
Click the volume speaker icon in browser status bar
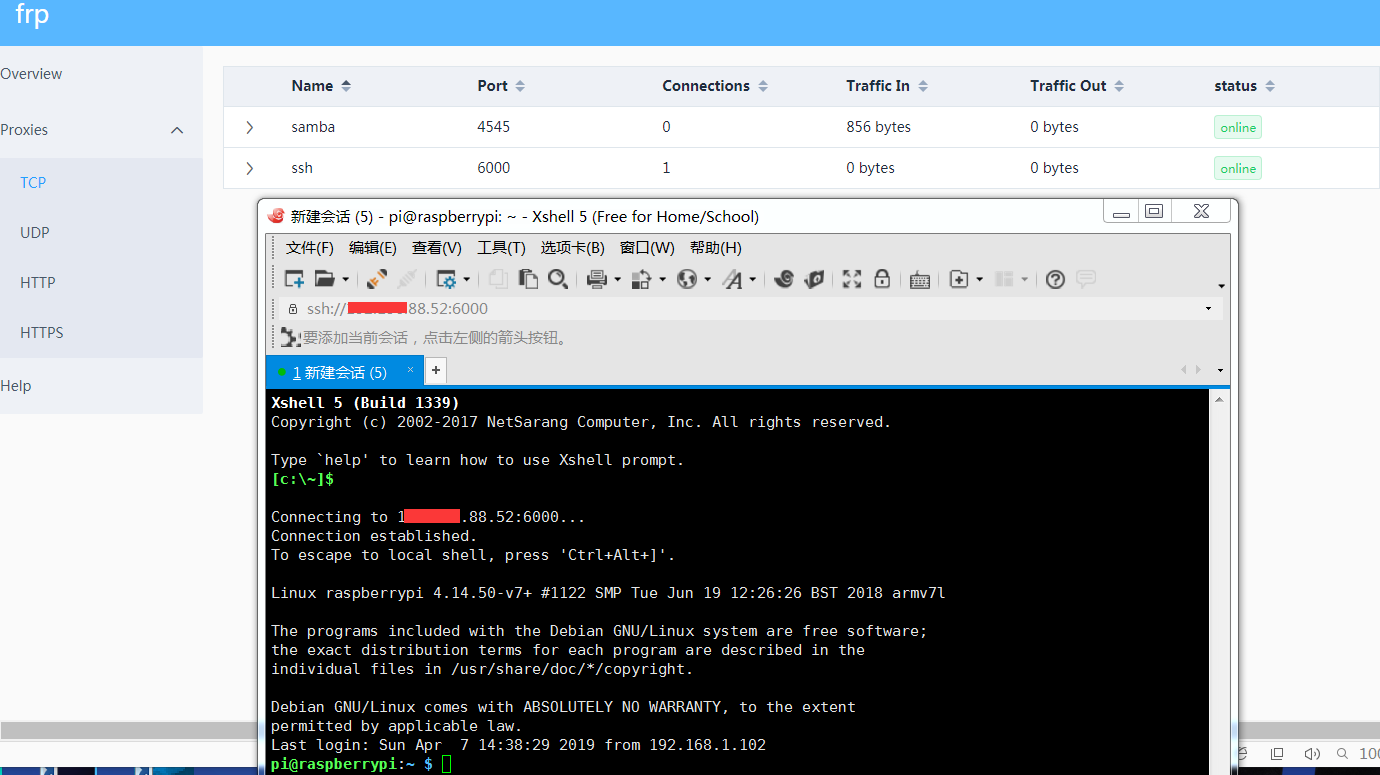pyautogui.click(x=1312, y=753)
